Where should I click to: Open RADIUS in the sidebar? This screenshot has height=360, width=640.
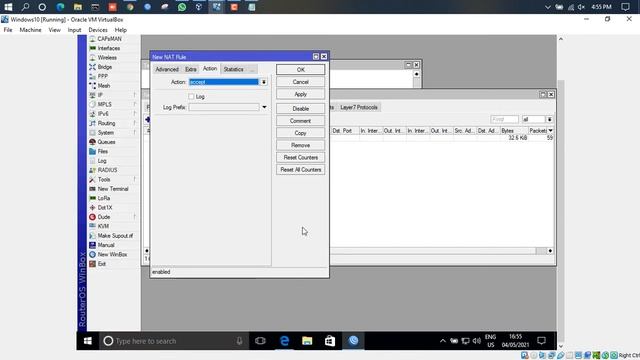107,170
